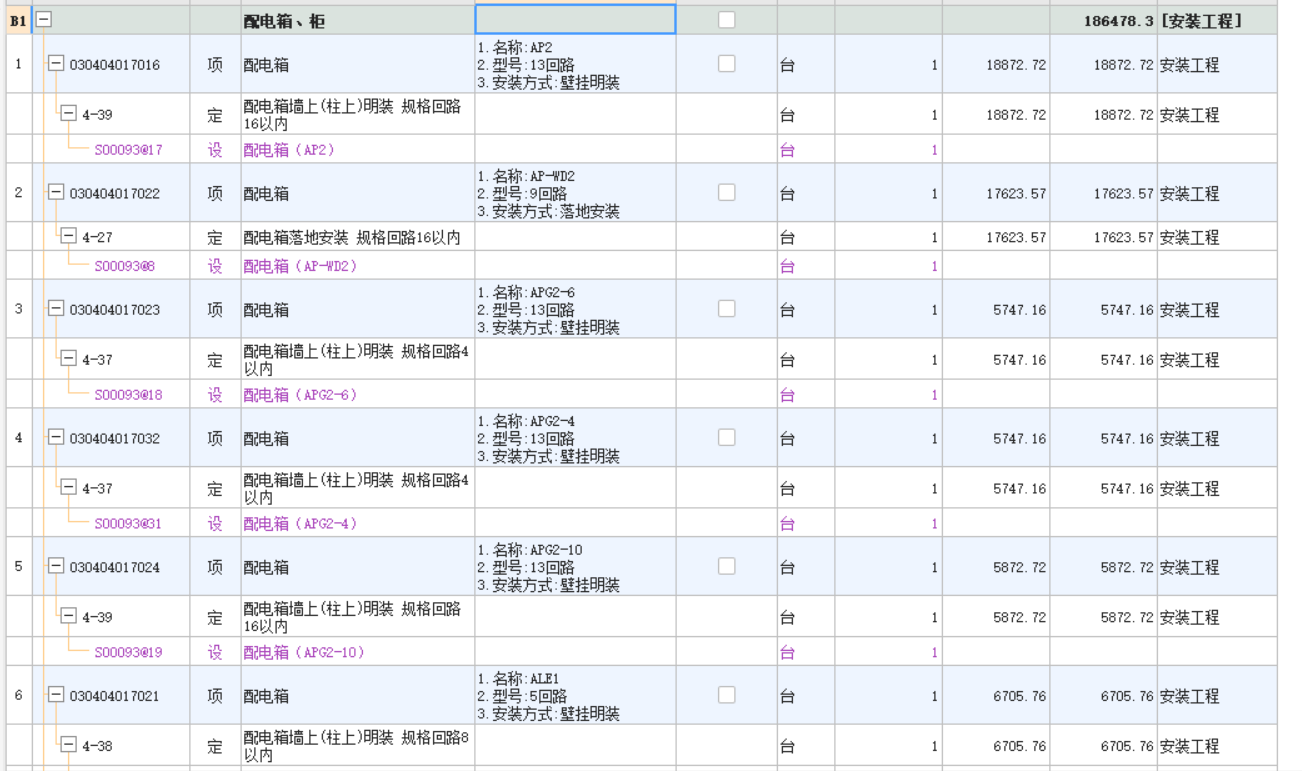The image size is (1302, 771).
Task: Collapse the 4-37 quota under APG2-6
Action: 68,359
